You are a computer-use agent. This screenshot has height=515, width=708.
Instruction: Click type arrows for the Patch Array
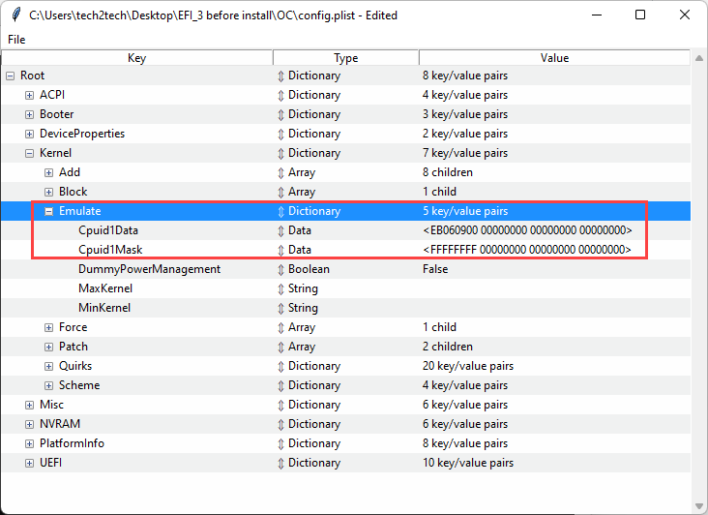tap(281, 347)
